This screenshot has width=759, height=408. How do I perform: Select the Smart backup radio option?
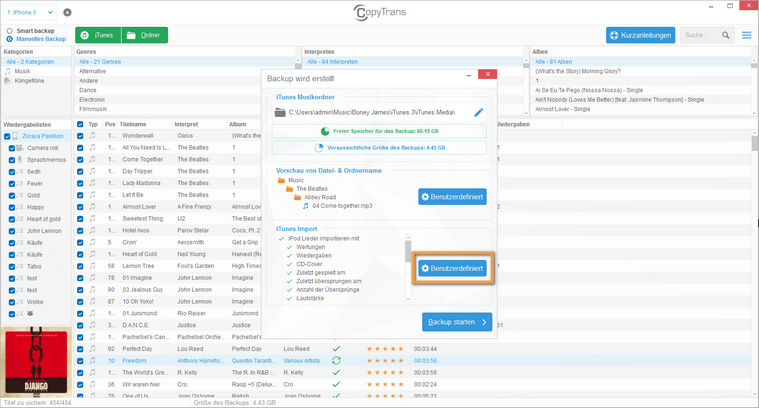(9, 30)
